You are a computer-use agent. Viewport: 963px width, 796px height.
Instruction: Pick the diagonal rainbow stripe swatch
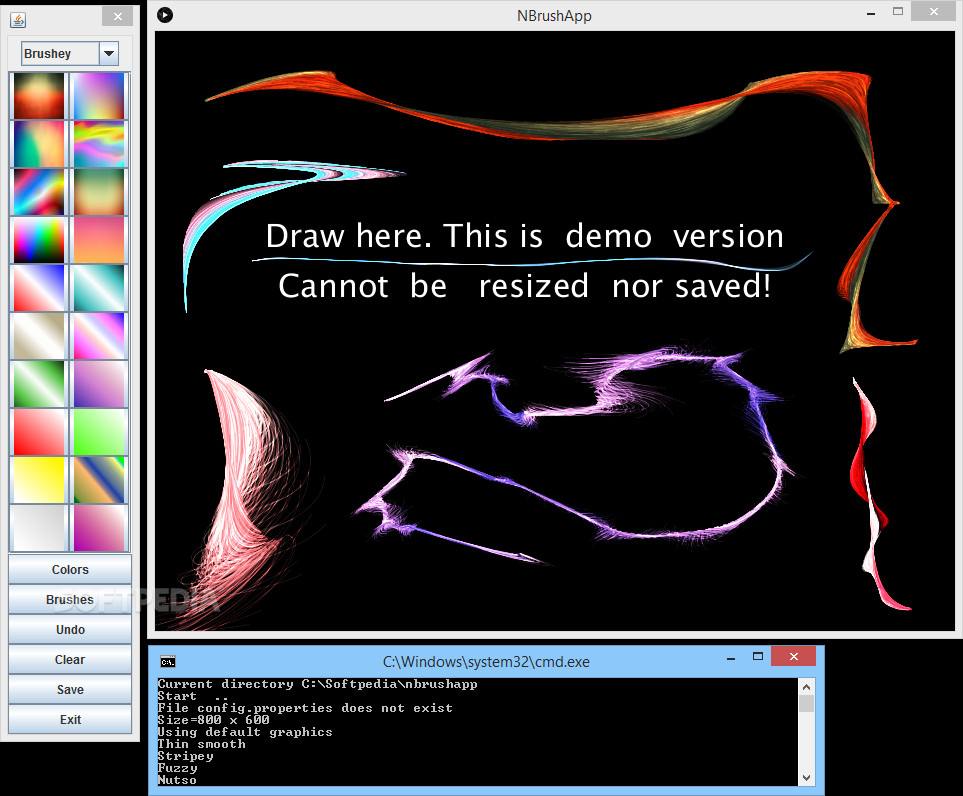point(39,192)
